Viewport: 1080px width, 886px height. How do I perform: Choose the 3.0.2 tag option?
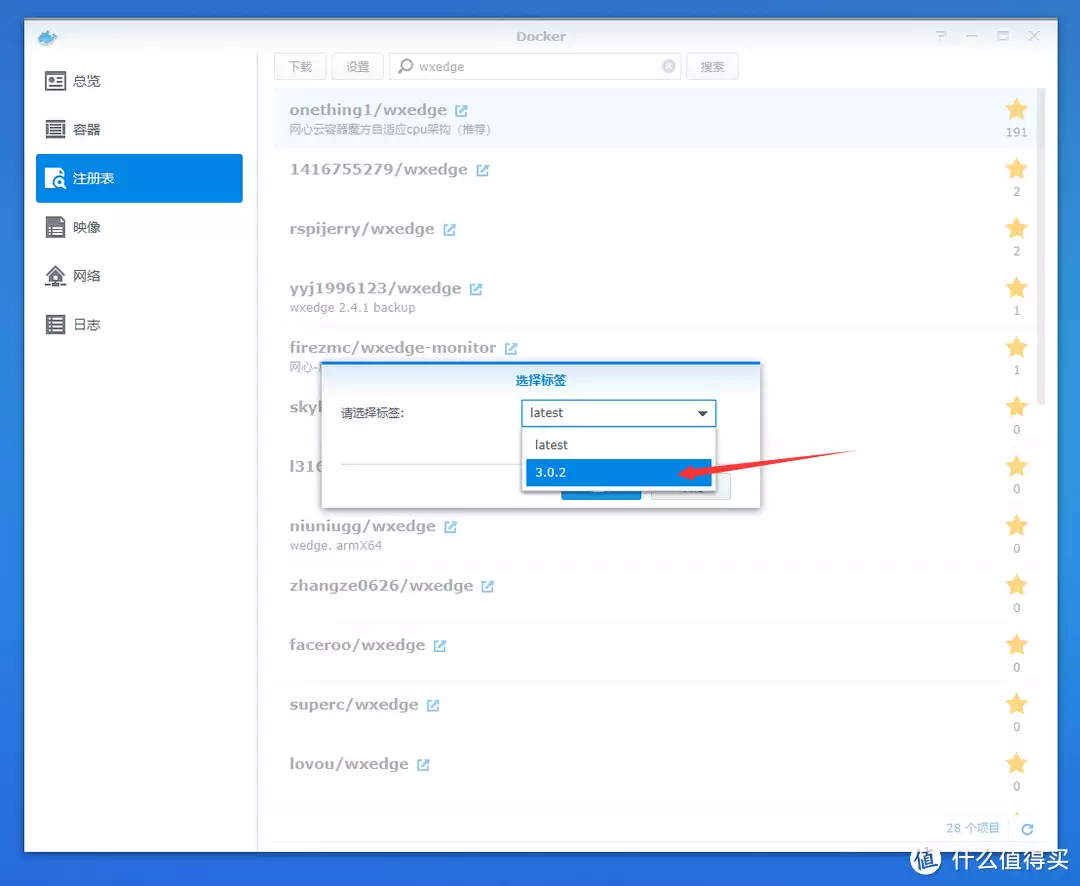point(619,473)
